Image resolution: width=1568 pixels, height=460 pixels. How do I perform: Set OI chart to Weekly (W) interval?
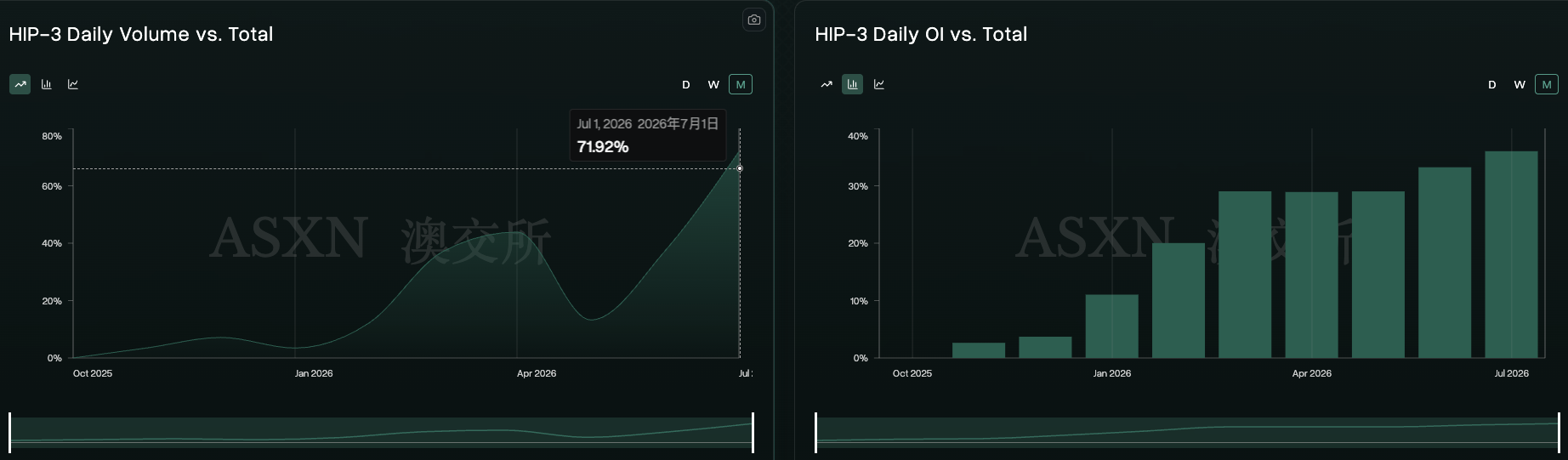pos(1520,84)
